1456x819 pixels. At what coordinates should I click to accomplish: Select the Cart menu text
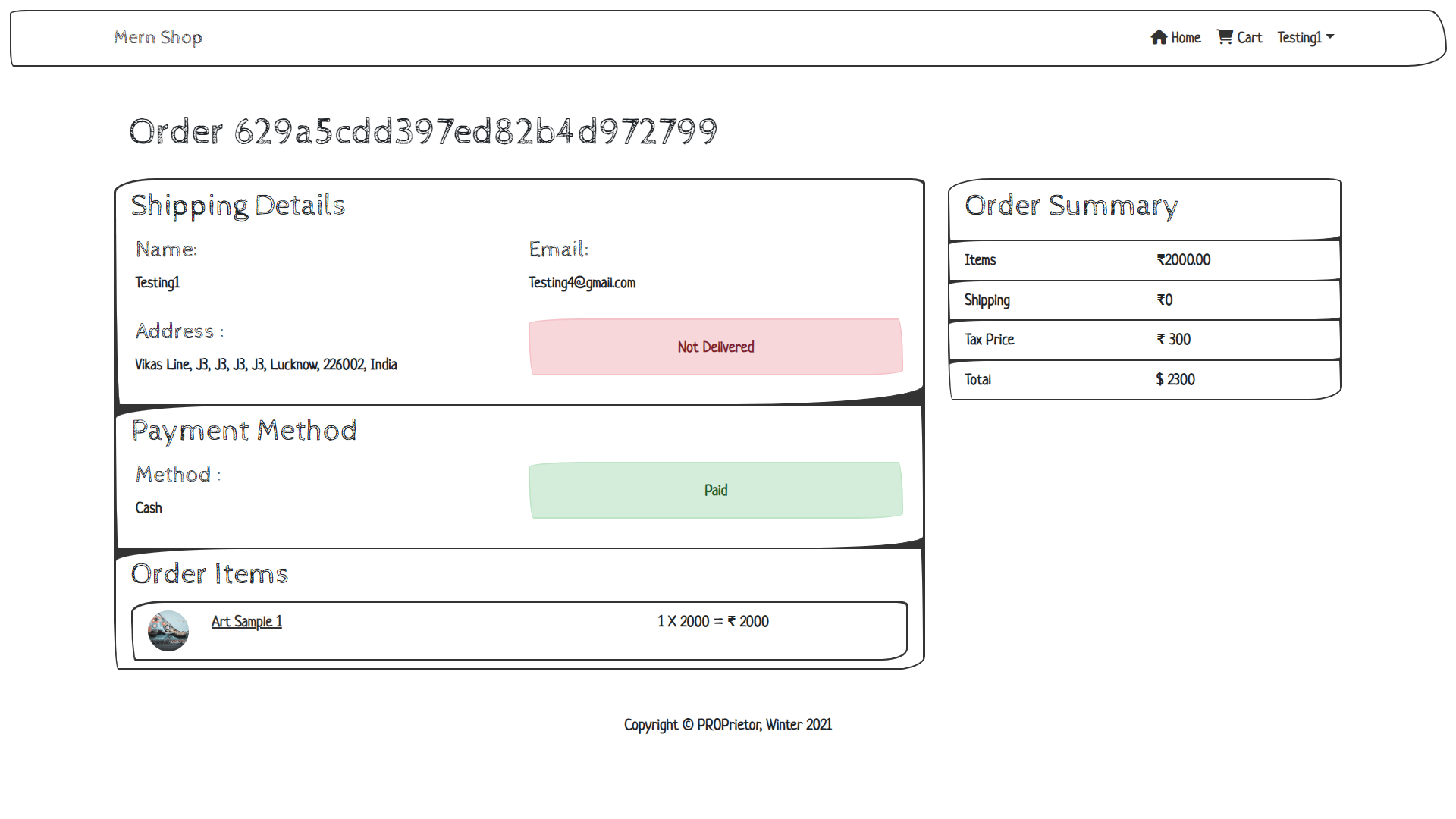(x=1249, y=38)
